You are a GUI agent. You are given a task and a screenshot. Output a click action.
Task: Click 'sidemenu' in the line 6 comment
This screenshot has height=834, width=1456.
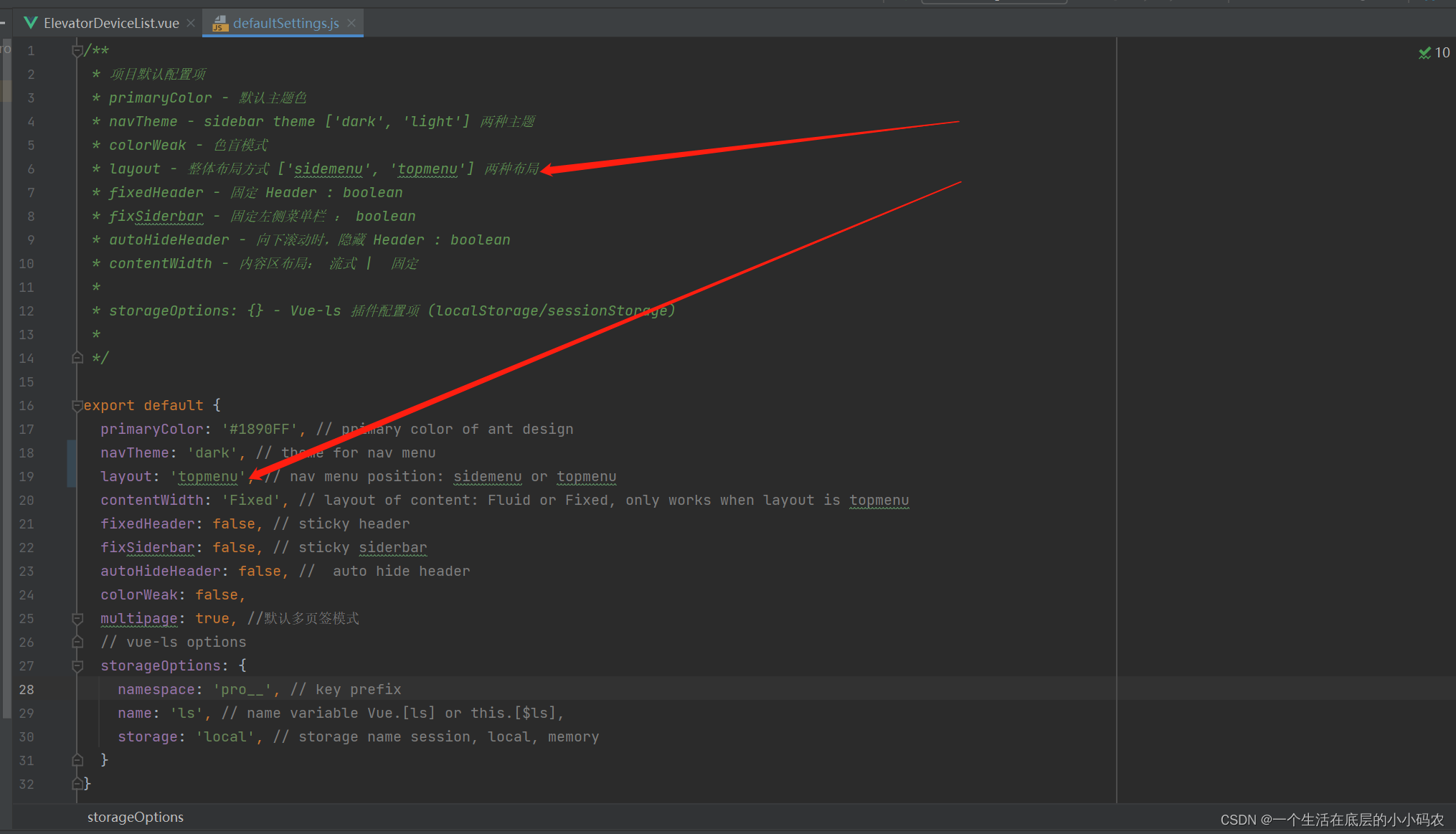(328, 169)
